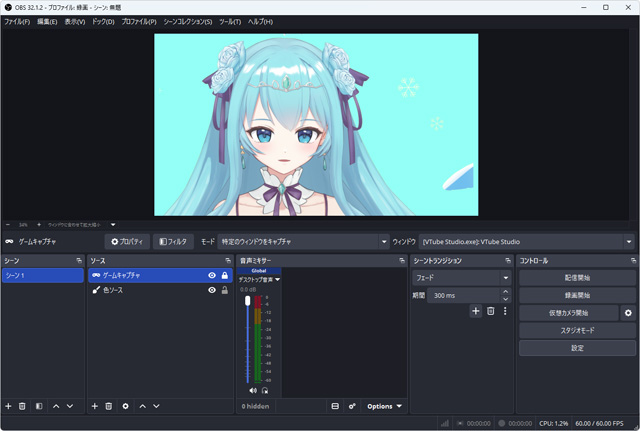Select the ゲームキャプチャ source row
Viewport: 640px width, 431px height.
[x=160, y=275]
